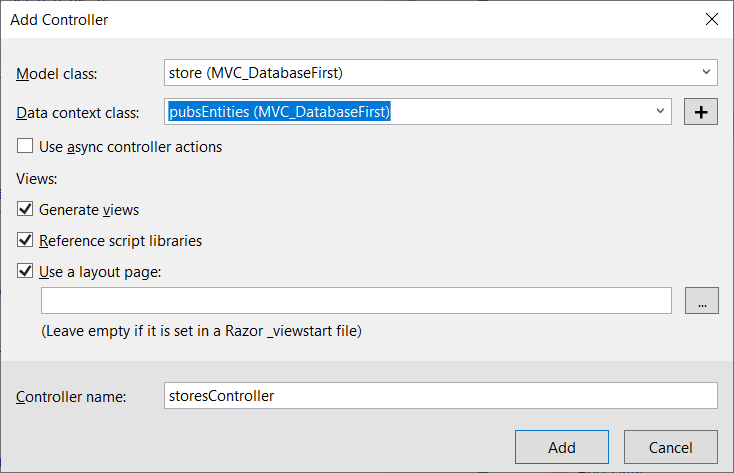Click the Add button
The image size is (734, 473).
(x=562, y=447)
